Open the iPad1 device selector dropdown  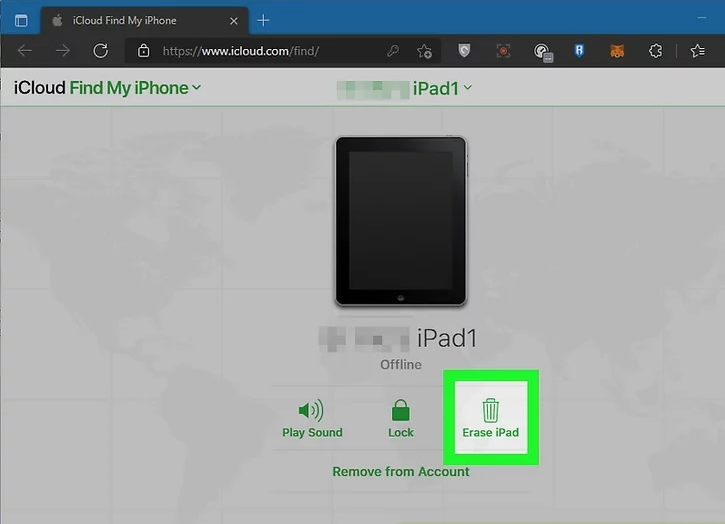click(x=467, y=88)
